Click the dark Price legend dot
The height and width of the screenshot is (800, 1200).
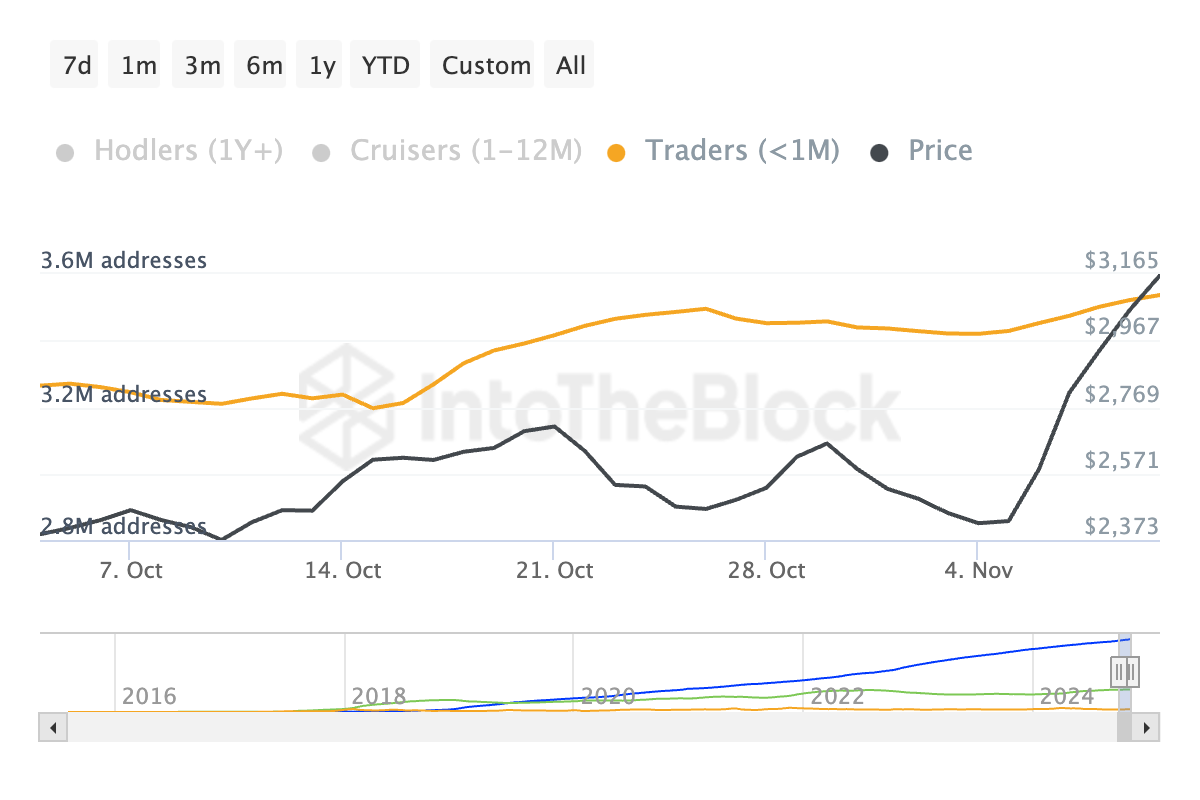point(880,153)
